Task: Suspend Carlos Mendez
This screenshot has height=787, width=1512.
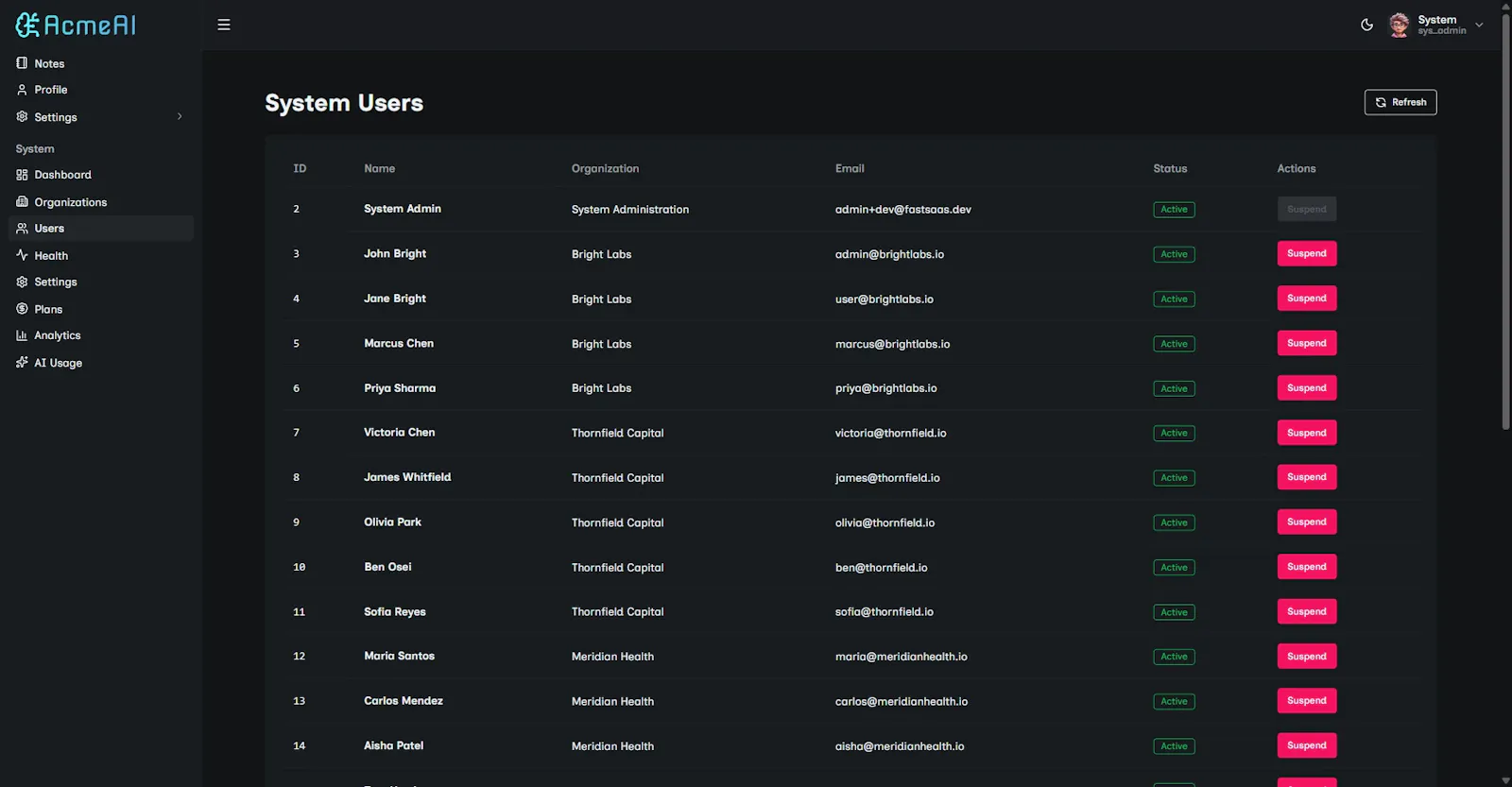Action: [1306, 700]
